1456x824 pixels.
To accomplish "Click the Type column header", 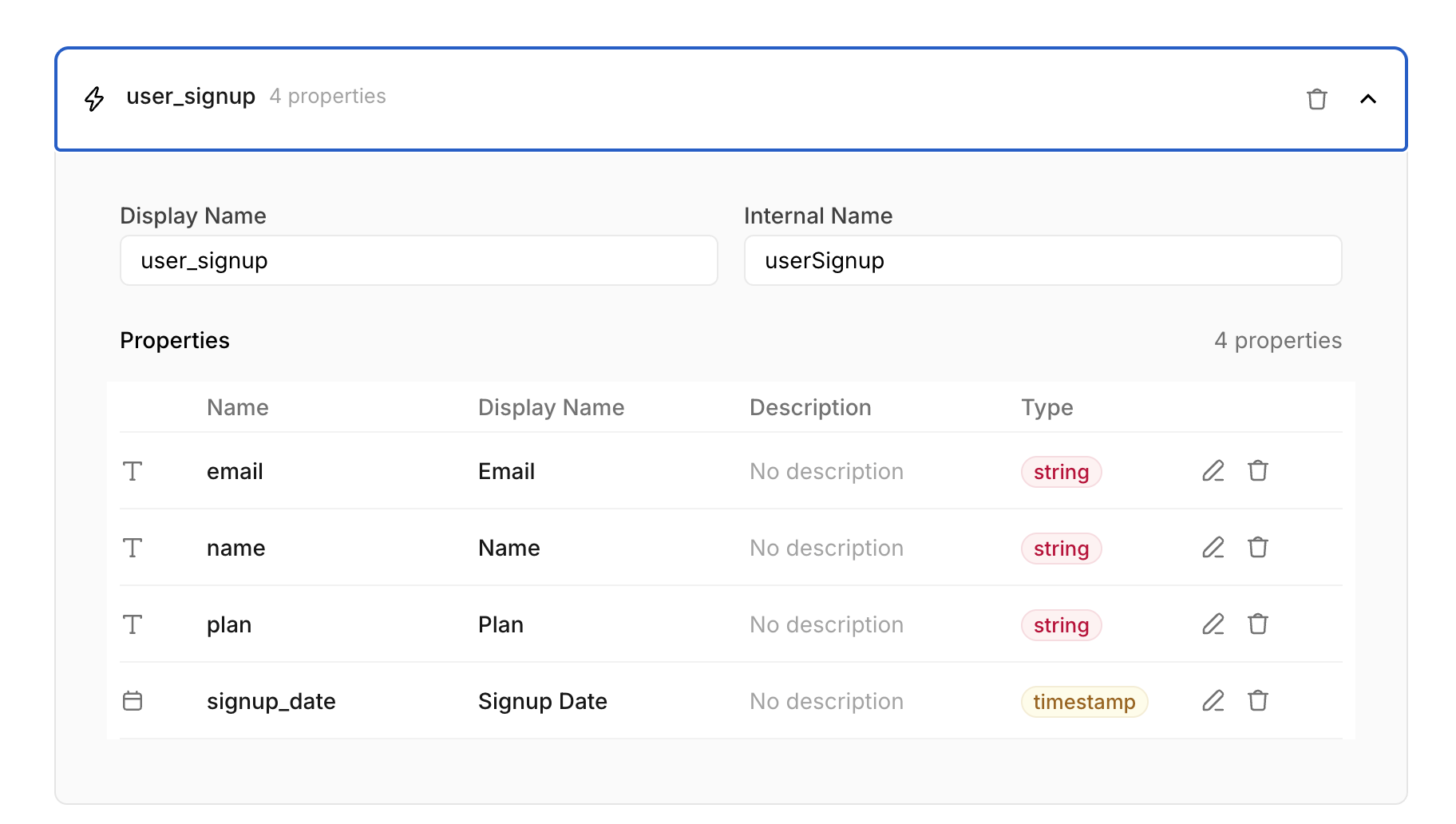I will click(1046, 407).
